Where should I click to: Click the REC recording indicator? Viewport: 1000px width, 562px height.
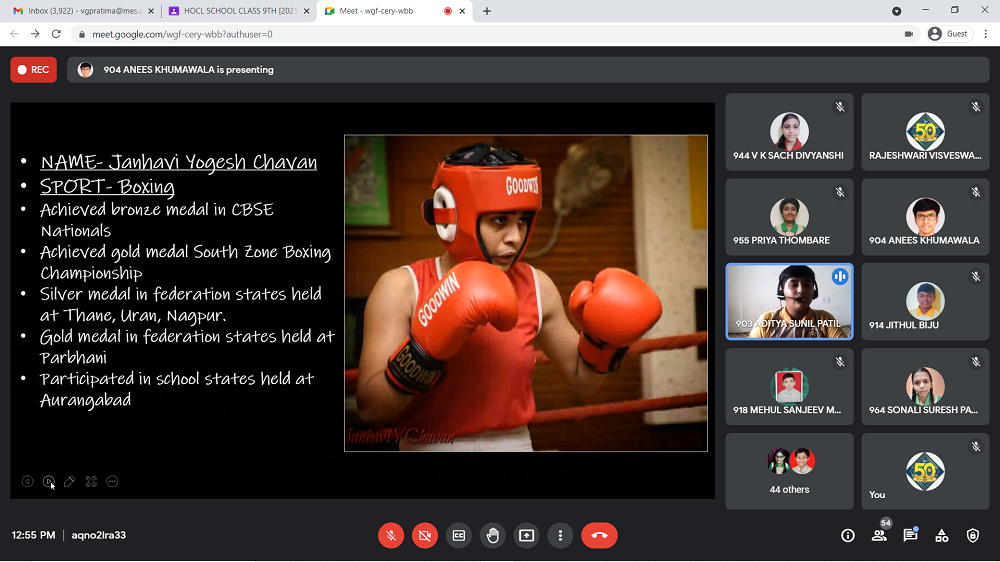(34, 70)
